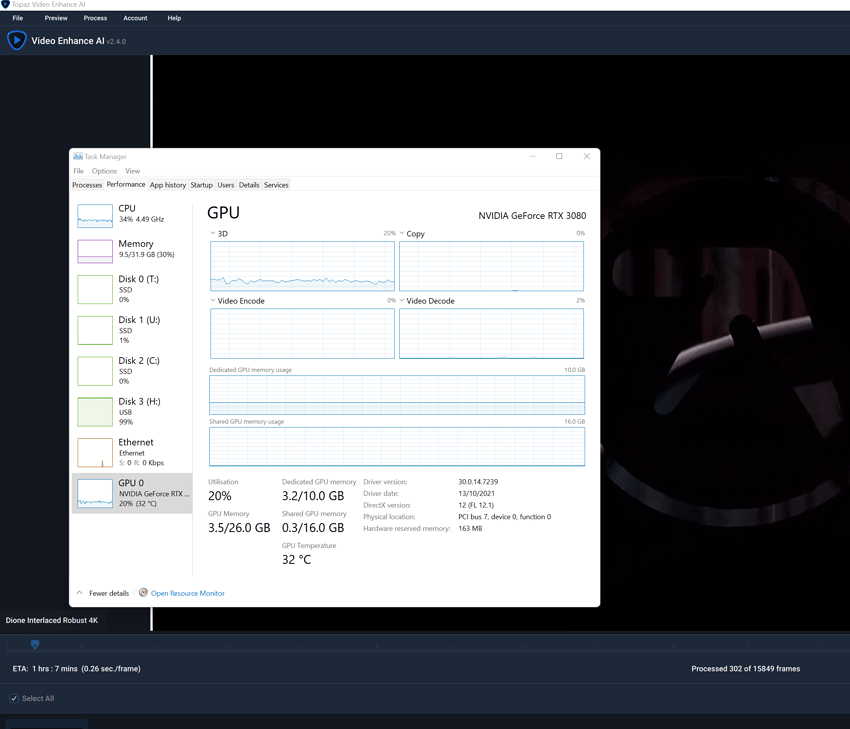The height and width of the screenshot is (729, 850).
Task: Click the Video Enhance AI play logo
Action: point(16,41)
